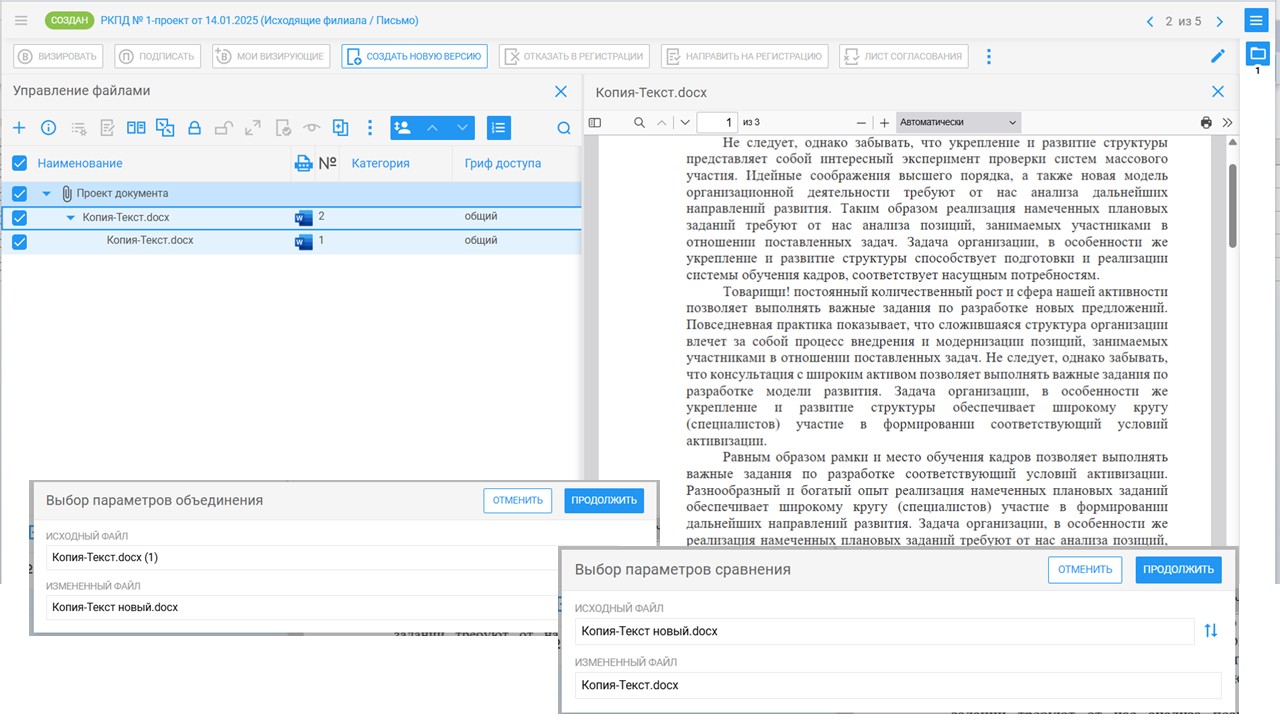
Task: Open file information via the info icon
Action: [48, 128]
